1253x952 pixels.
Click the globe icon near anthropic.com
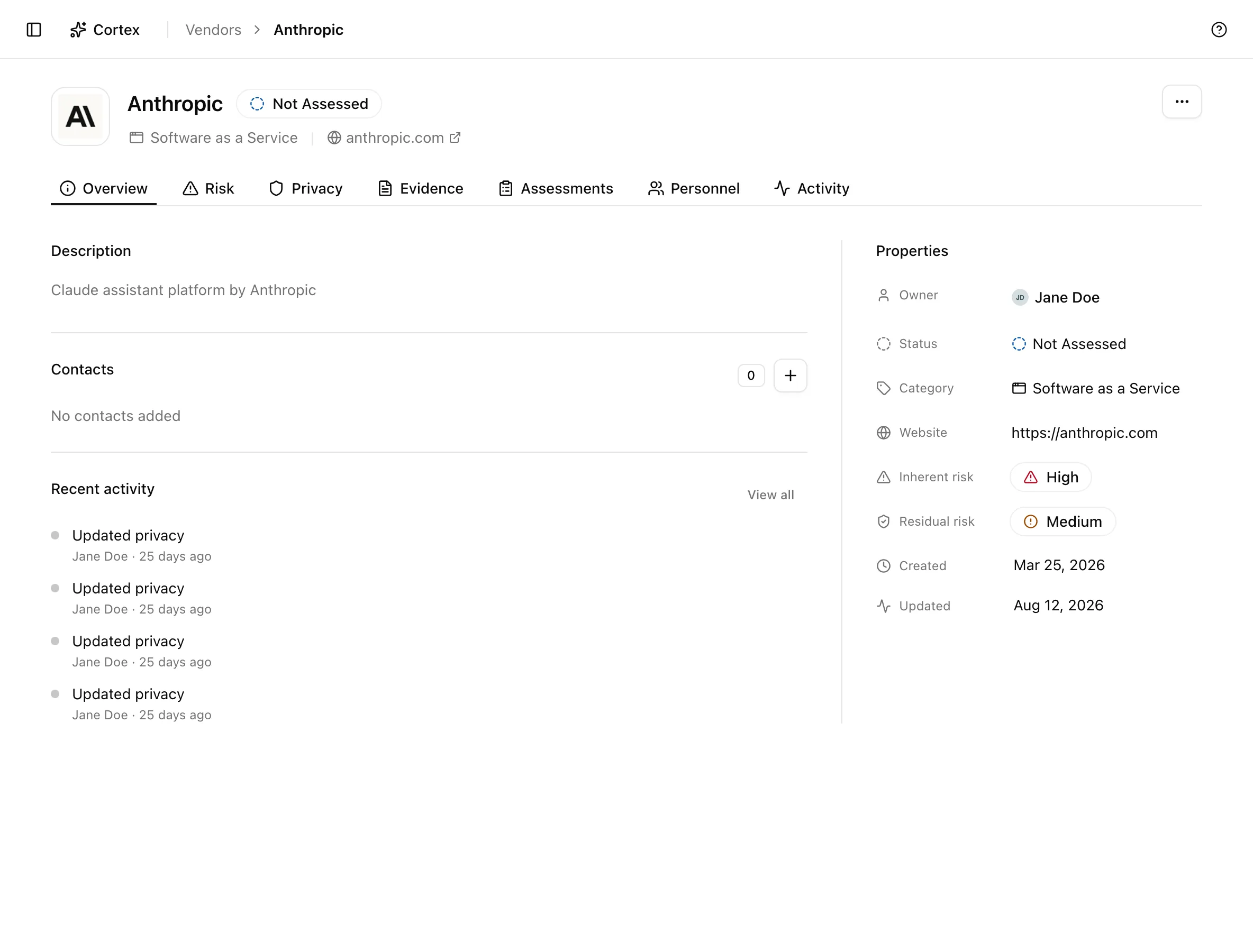point(334,138)
